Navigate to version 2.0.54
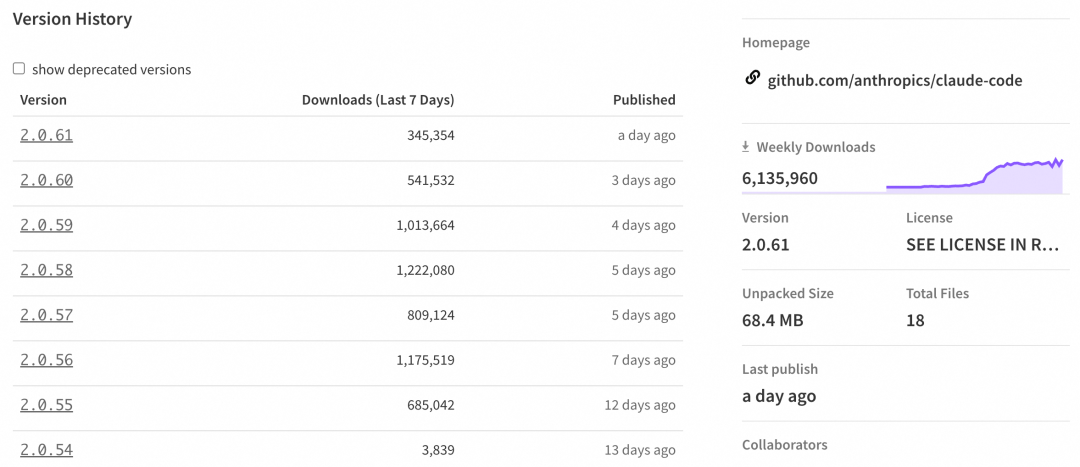 tap(46, 450)
